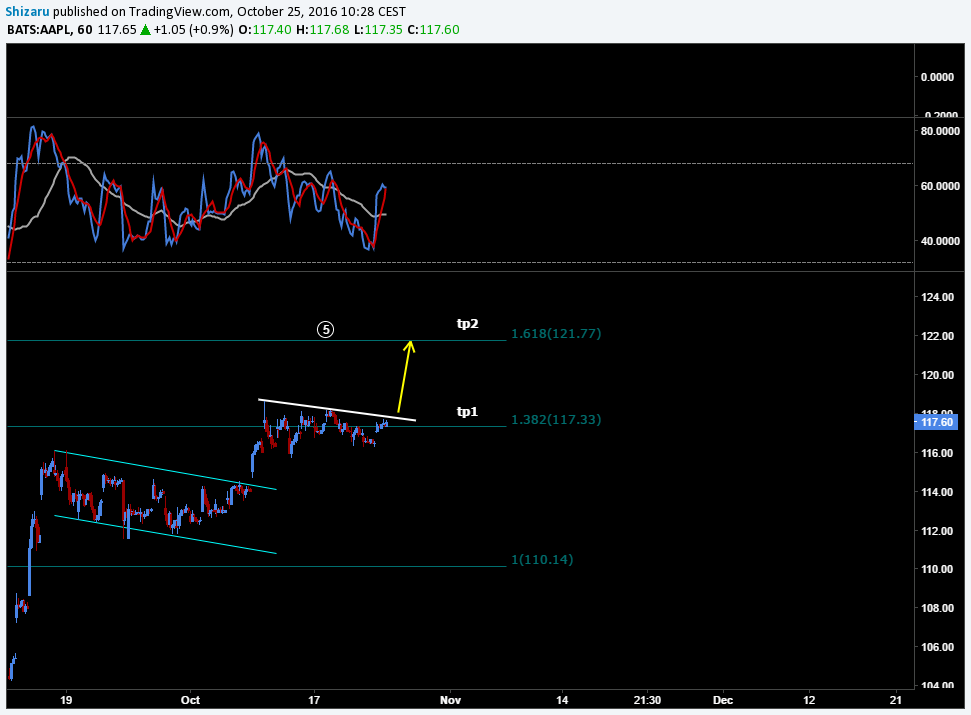Screen dimensions: 971x715
Task: Open the Shizaru author profile link
Action: (27, 11)
